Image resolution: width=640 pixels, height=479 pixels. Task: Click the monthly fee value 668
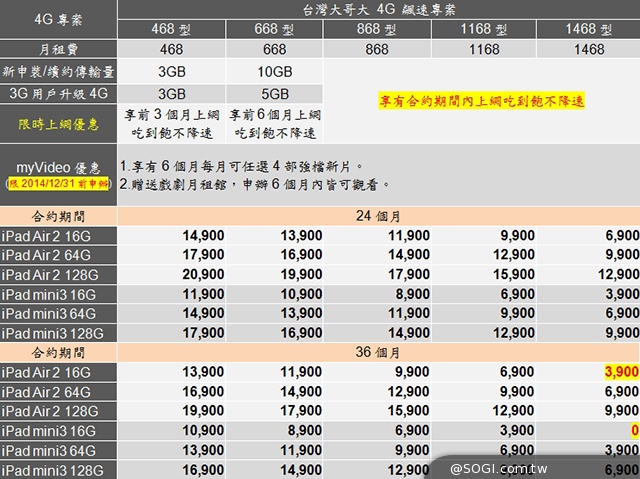pos(274,49)
